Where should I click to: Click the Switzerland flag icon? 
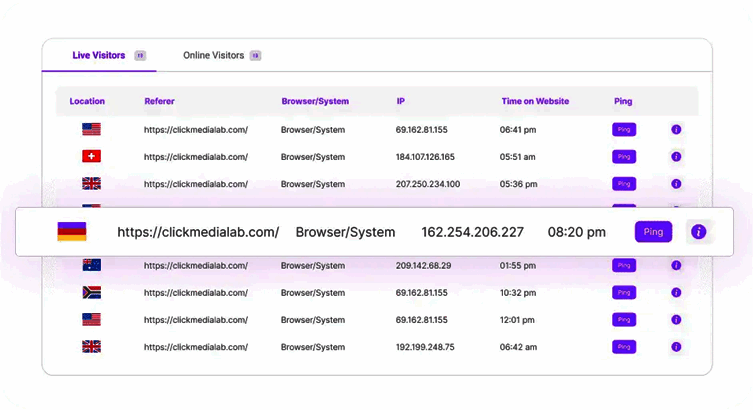(x=92, y=157)
